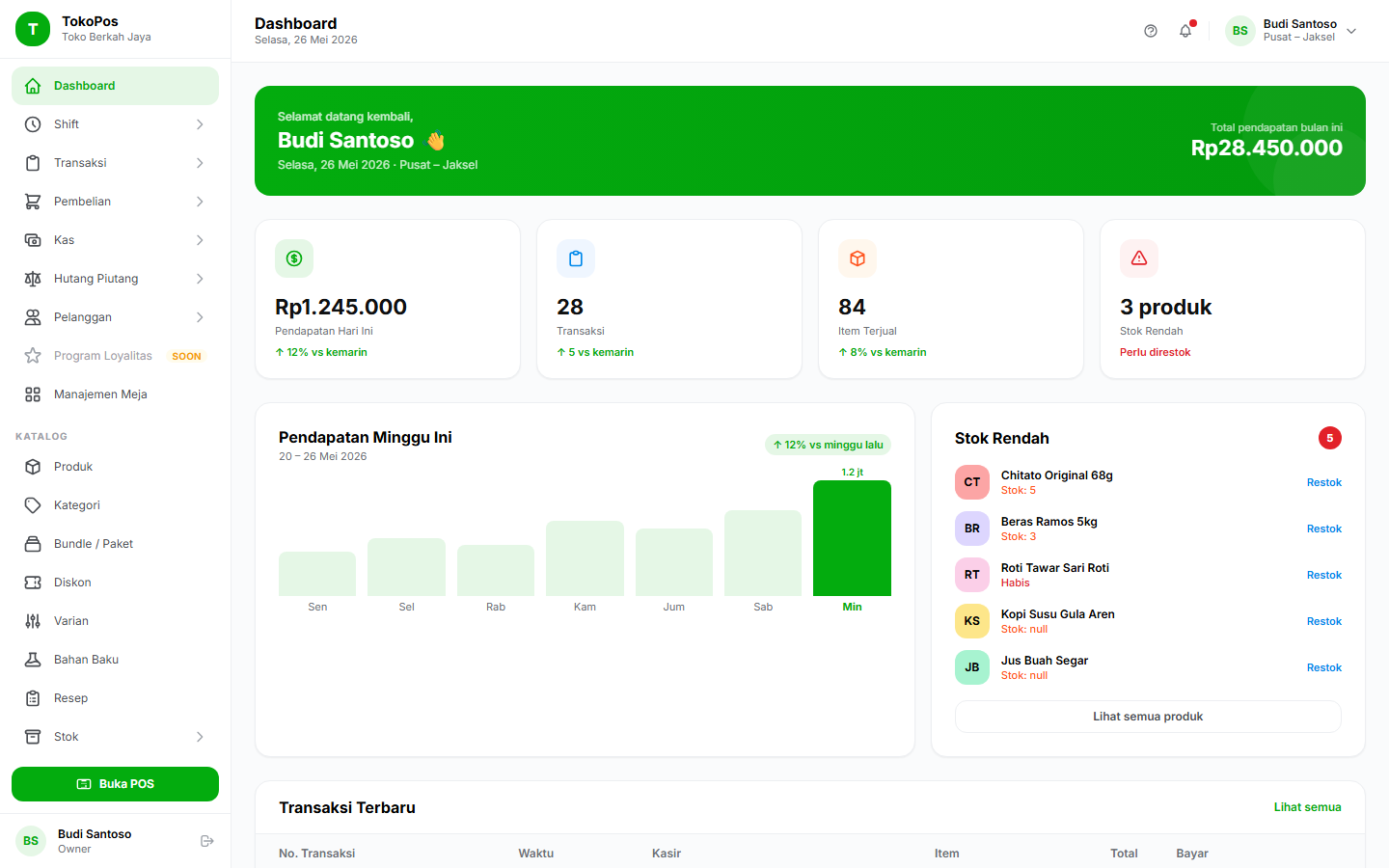Go to Produk in Katalog
The width and height of the screenshot is (1389, 868).
115,467
